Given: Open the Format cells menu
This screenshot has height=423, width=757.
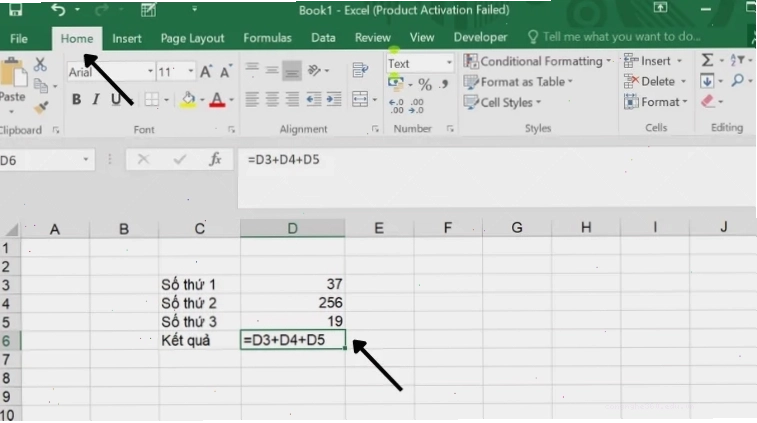Looking at the screenshot, I should click(656, 102).
